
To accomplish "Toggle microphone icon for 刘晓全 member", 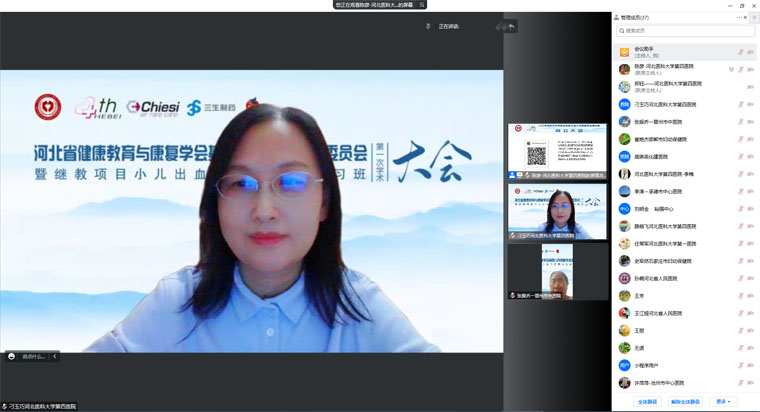I will [741, 209].
